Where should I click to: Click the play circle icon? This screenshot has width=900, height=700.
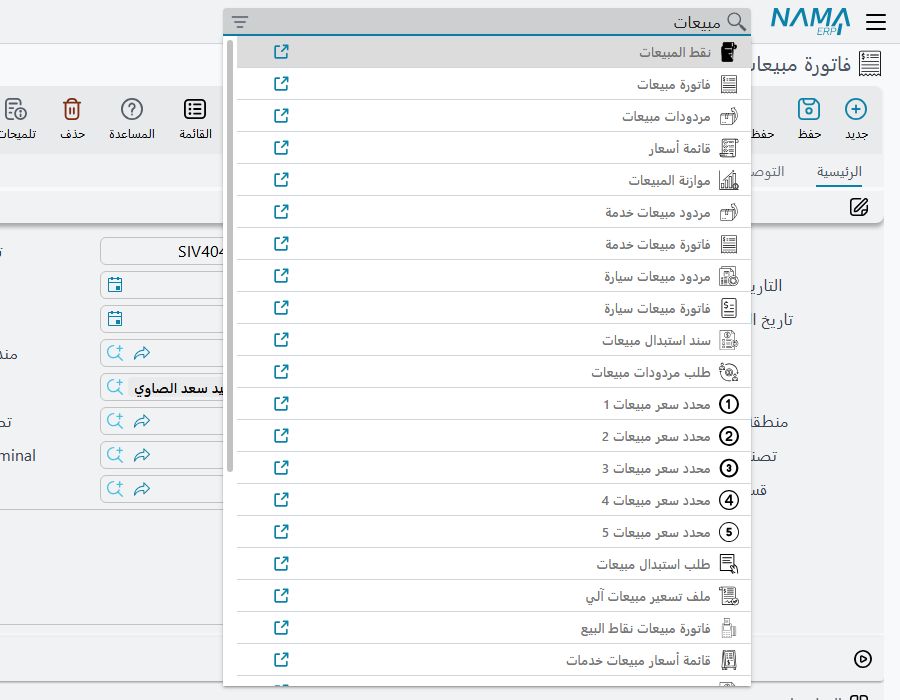coord(863,659)
